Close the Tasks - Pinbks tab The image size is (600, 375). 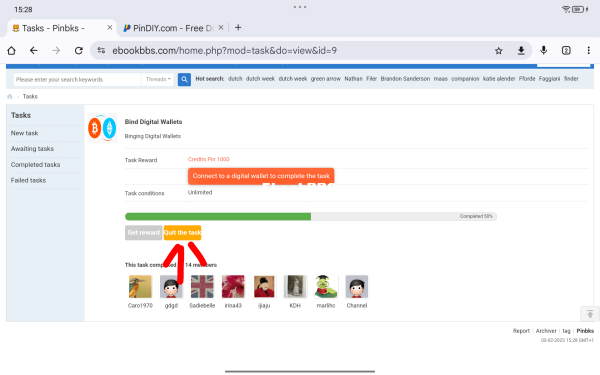tap(109, 28)
